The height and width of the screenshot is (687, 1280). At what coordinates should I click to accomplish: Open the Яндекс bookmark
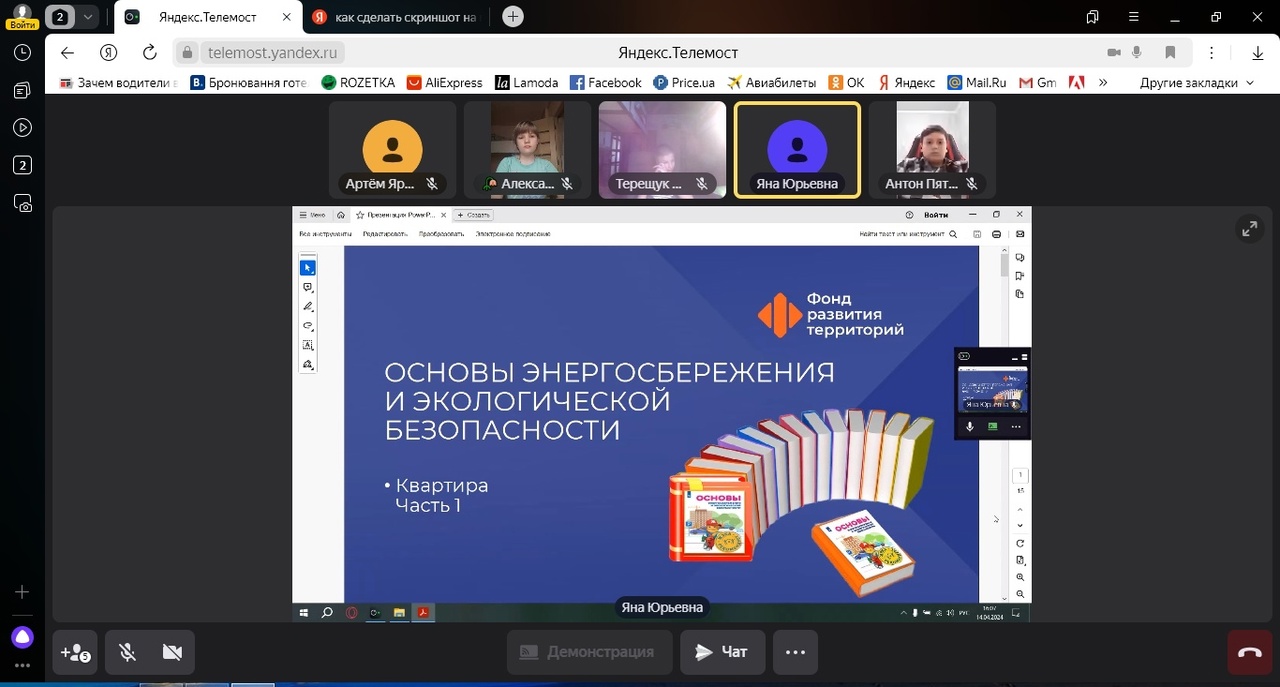click(x=906, y=83)
